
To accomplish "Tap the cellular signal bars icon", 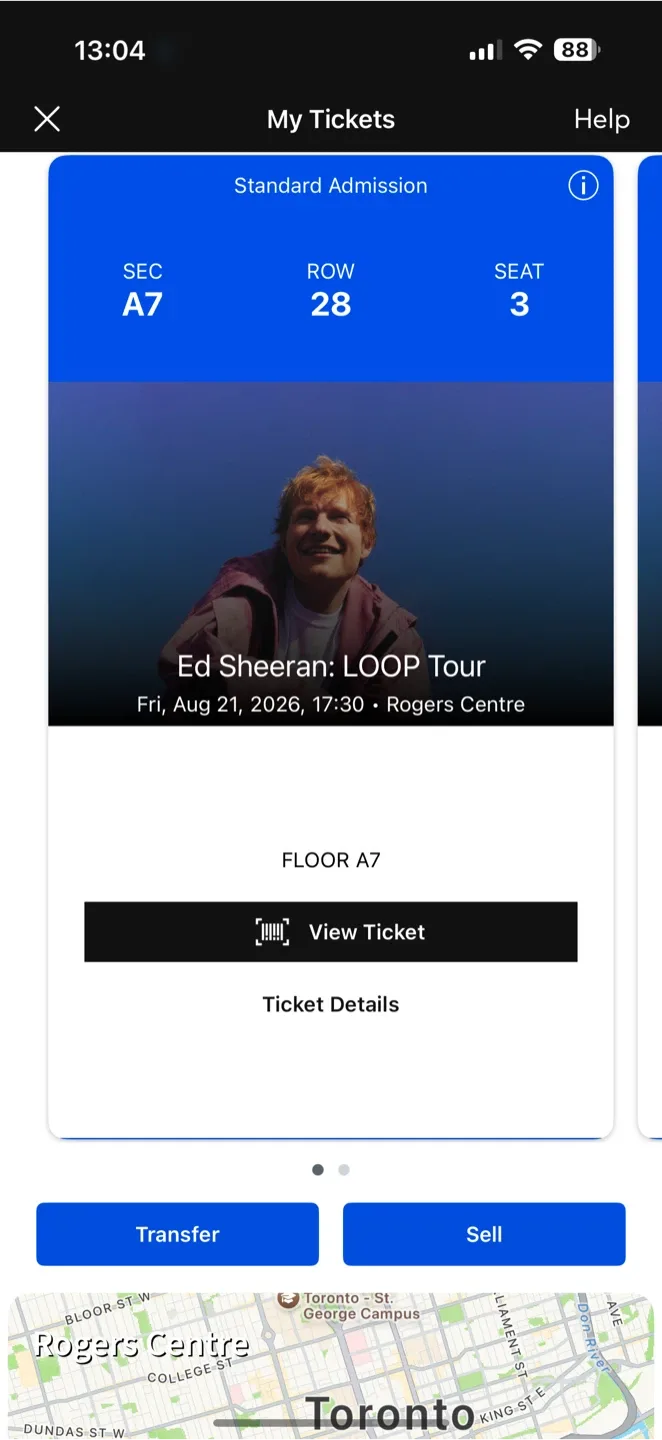I will [484, 50].
